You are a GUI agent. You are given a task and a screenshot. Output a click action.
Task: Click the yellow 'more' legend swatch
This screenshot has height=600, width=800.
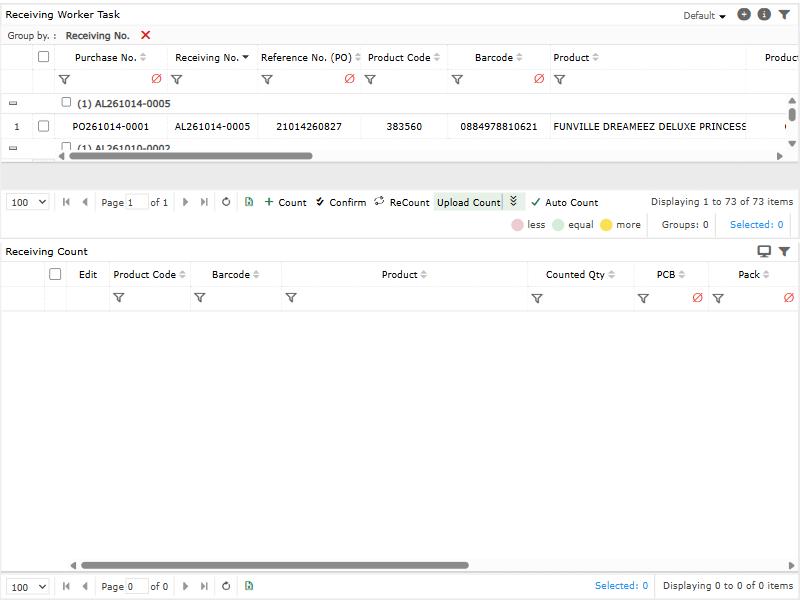pos(606,225)
